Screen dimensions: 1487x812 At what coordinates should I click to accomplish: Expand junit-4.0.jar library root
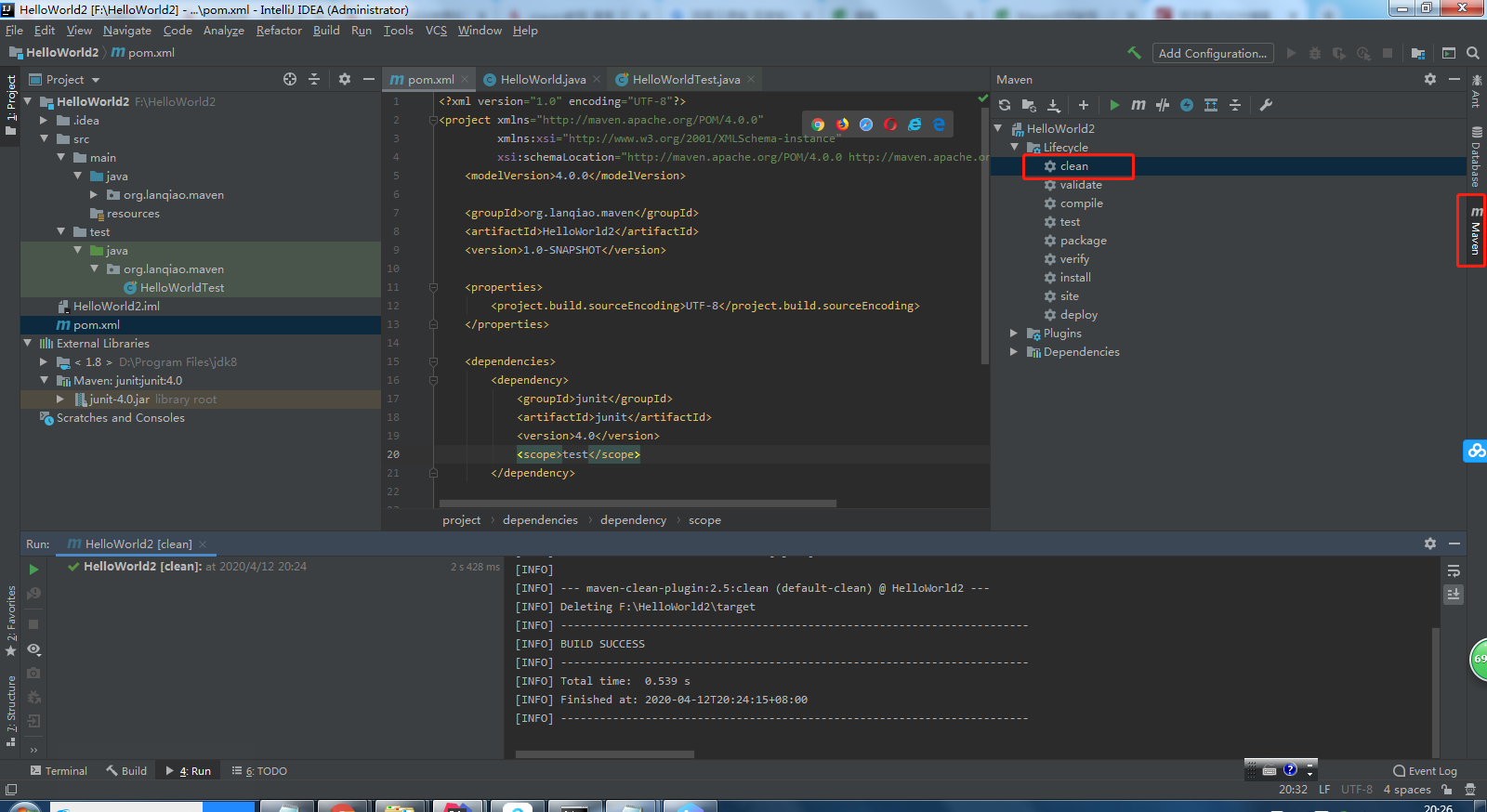[60, 399]
